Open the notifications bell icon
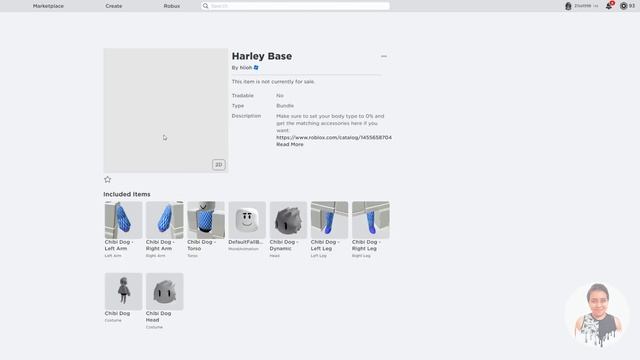 click(x=609, y=6)
